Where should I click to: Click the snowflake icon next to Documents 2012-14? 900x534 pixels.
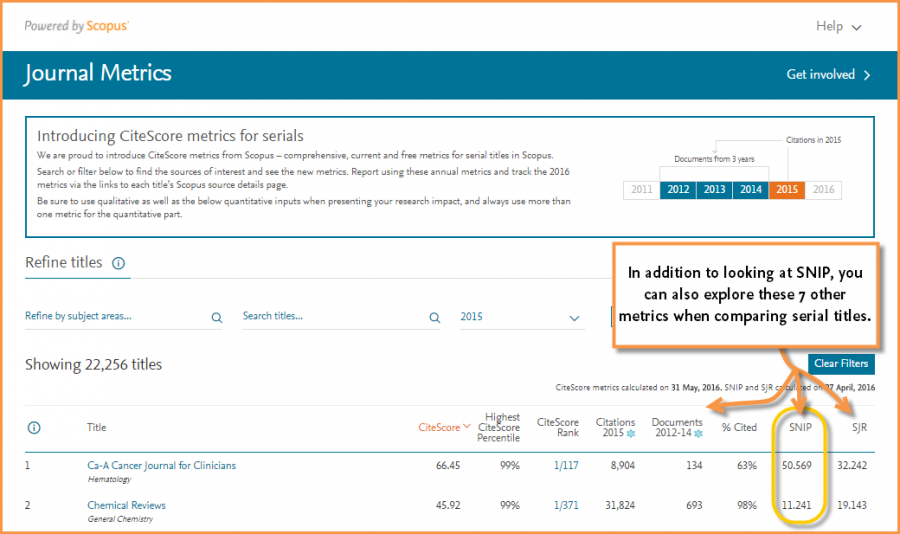point(698,434)
